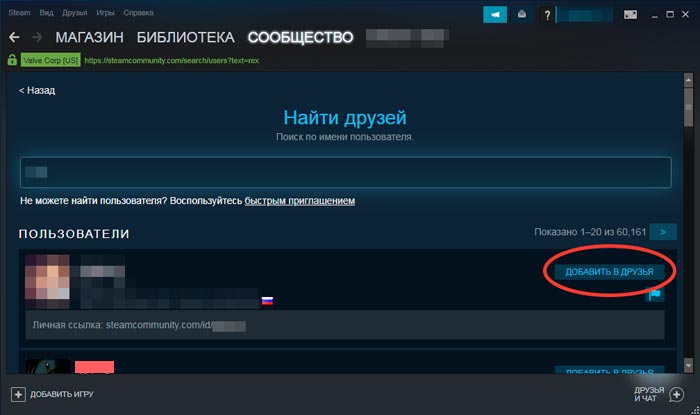This screenshot has width=700, height=415.
Task: Click the green lock security icon
Action: pos(12,60)
